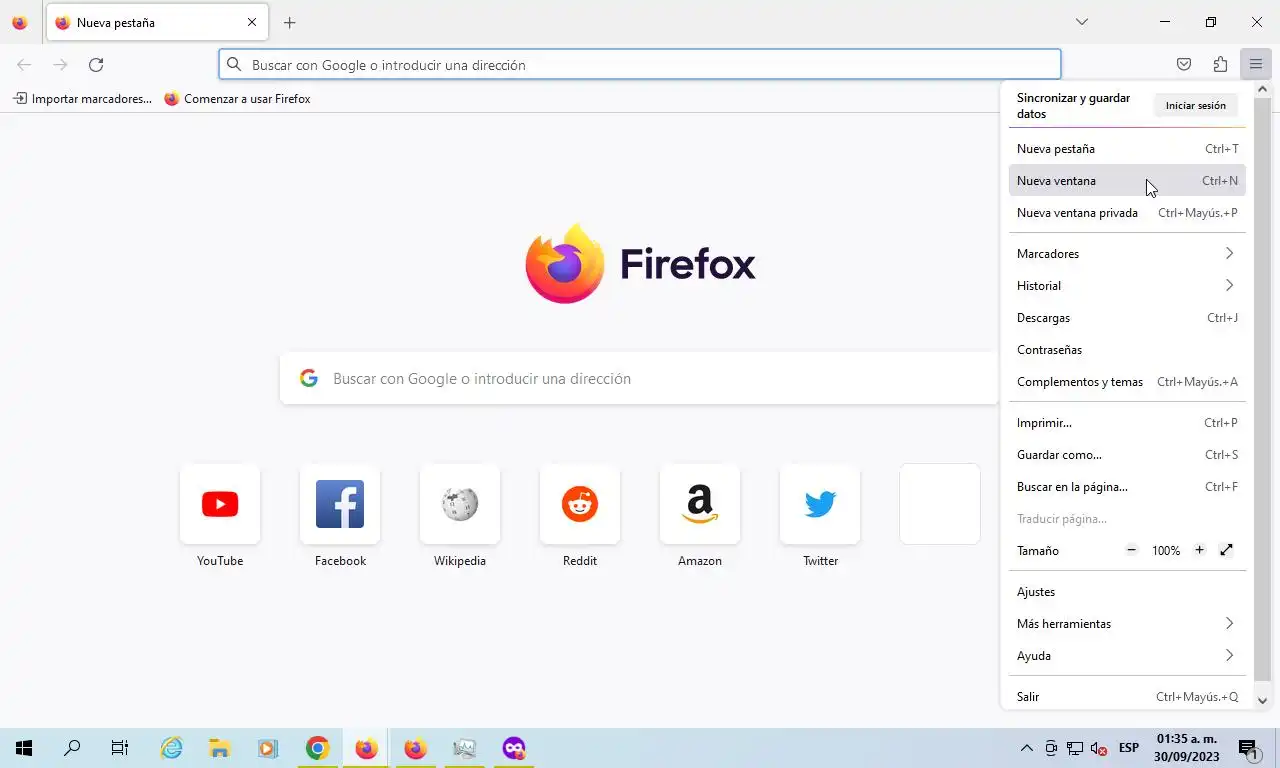Select Nueva pestaña menu entry
This screenshot has width=1280, height=768.
[x=1127, y=149]
